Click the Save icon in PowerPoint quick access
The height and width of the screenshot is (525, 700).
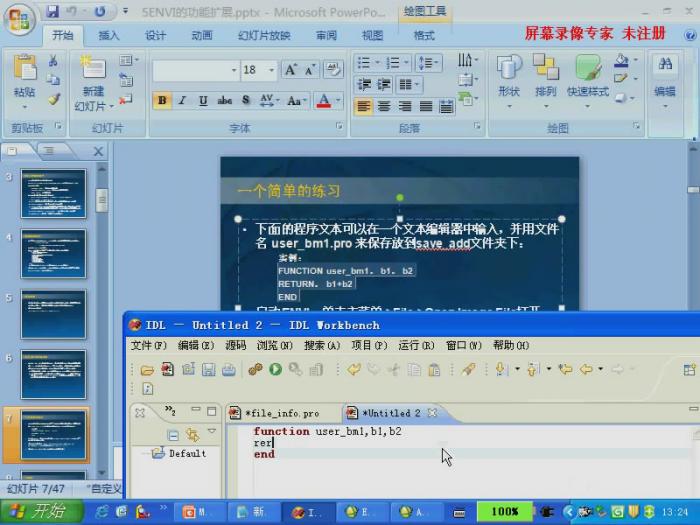coord(51,12)
